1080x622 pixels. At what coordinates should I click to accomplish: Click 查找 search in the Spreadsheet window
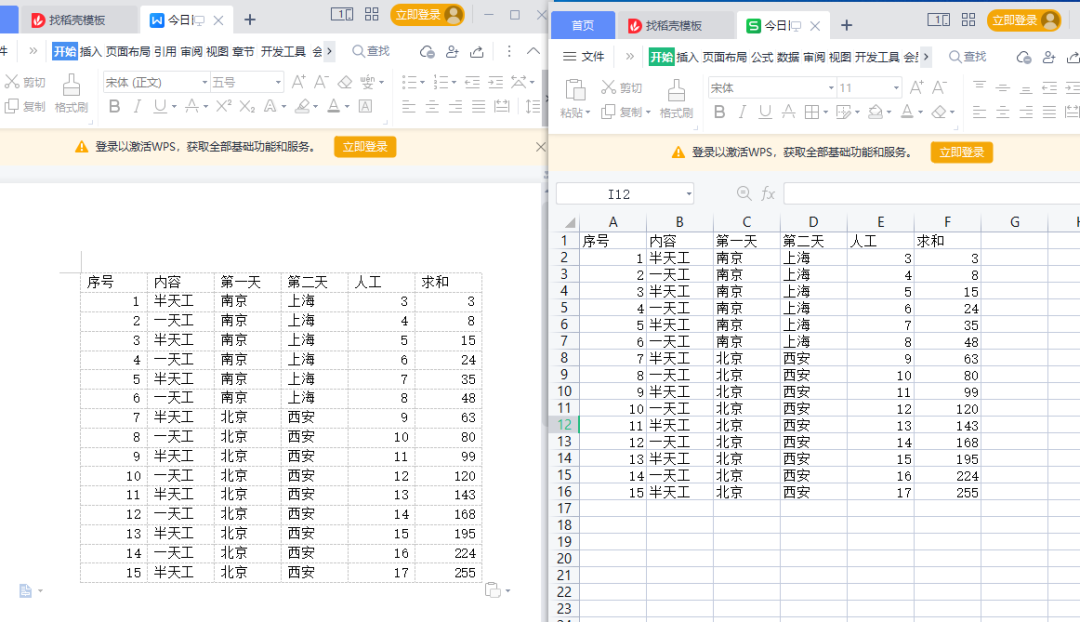tap(968, 57)
